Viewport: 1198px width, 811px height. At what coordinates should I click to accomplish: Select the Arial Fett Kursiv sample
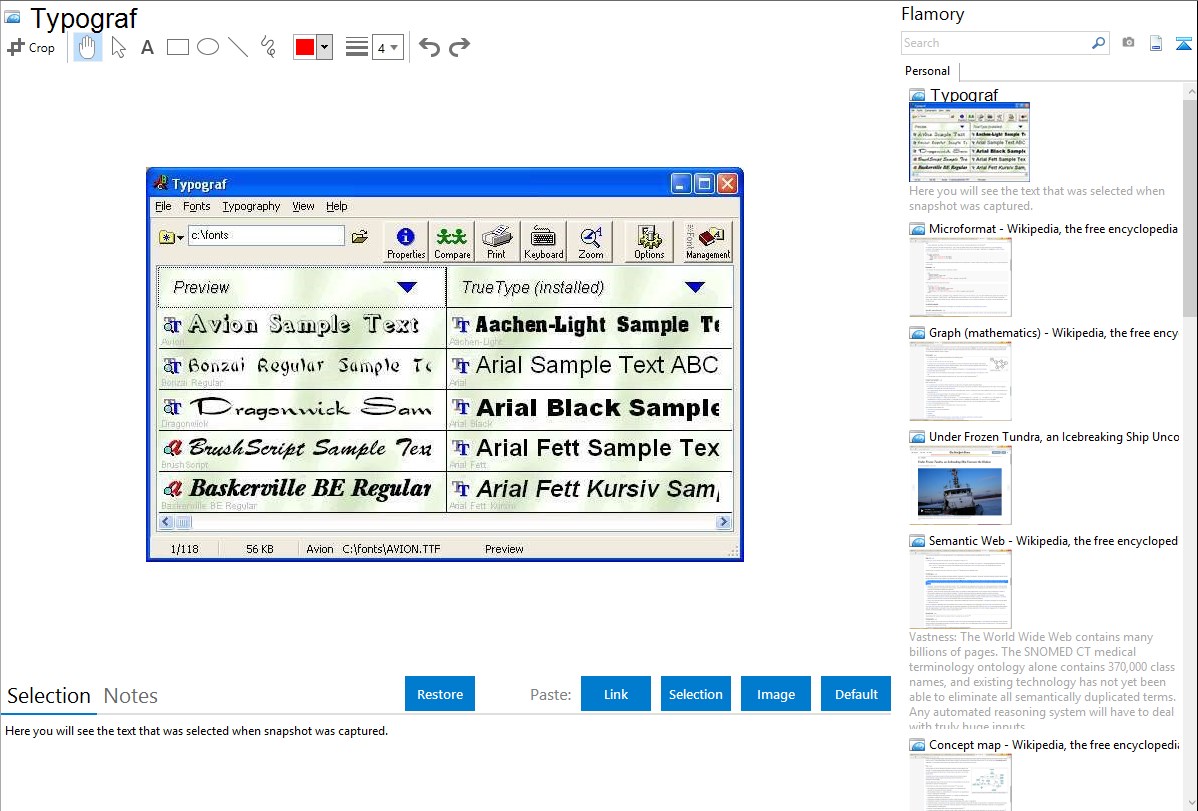(589, 492)
